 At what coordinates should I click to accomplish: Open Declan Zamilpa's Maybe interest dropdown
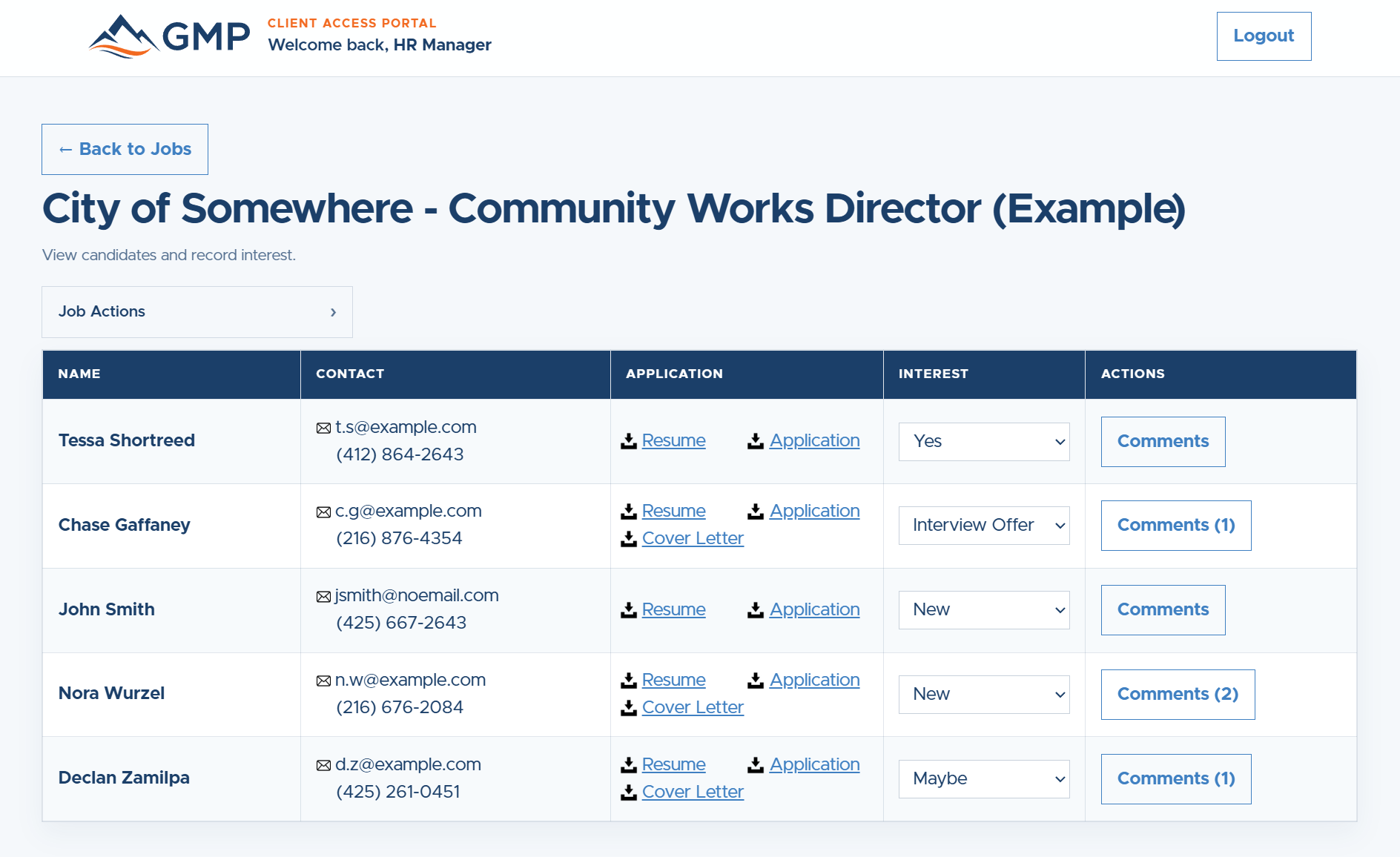[984, 779]
